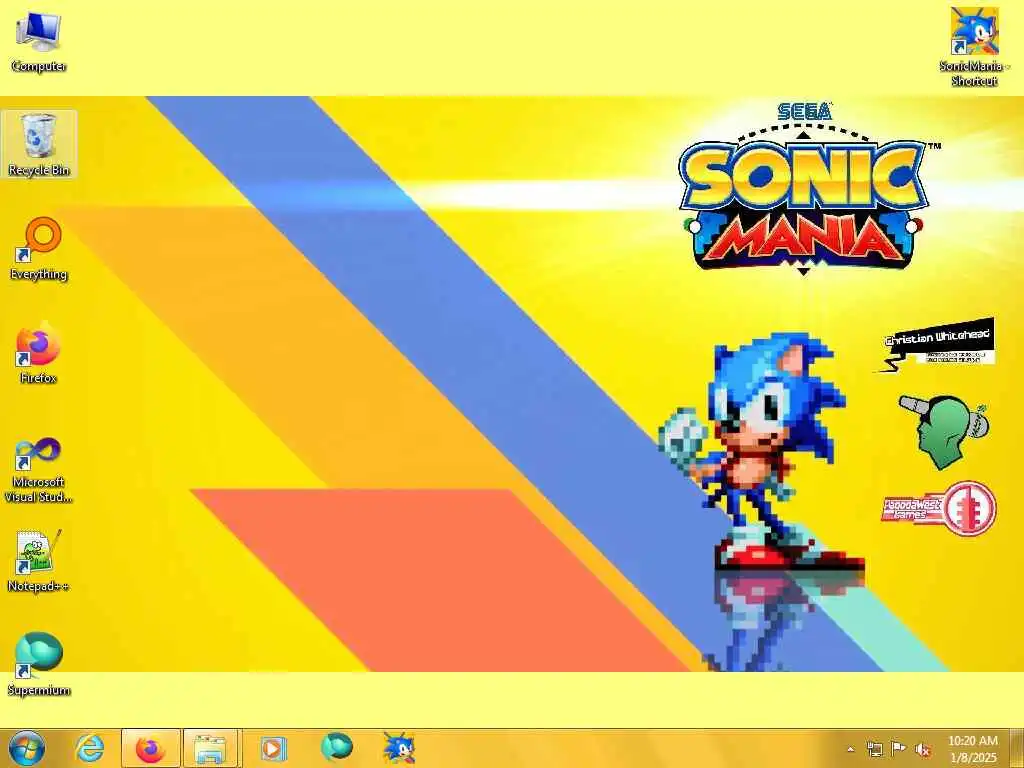Select the Notepad++ desktop shortcut
The image size is (1024, 768).
(39, 561)
